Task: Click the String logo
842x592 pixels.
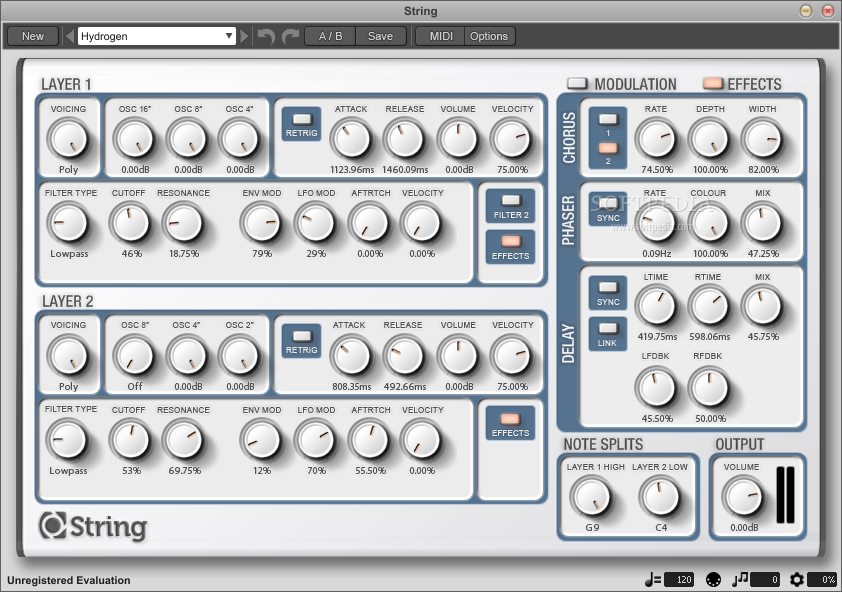Action: click(x=93, y=526)
